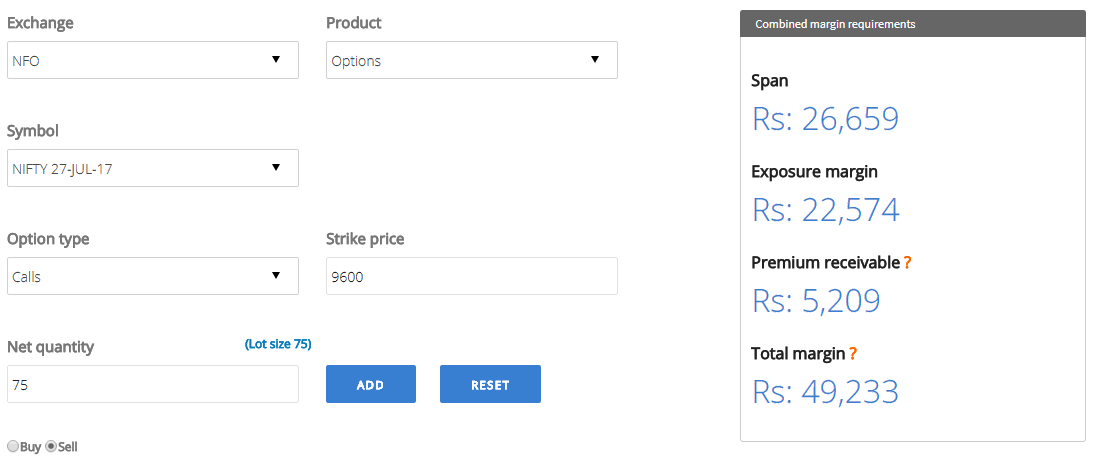Click the Span value Rs: 26,659
1099x460 pixels.
(826, 119)
